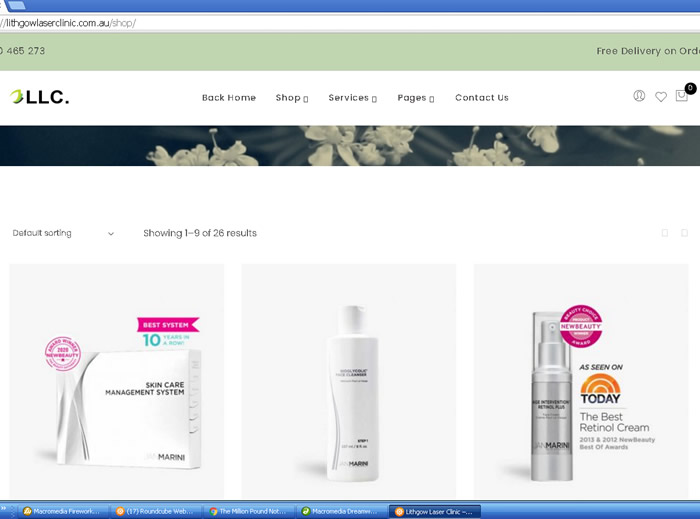
Task: Open the user account icon
Action: (x=639, y=96)
